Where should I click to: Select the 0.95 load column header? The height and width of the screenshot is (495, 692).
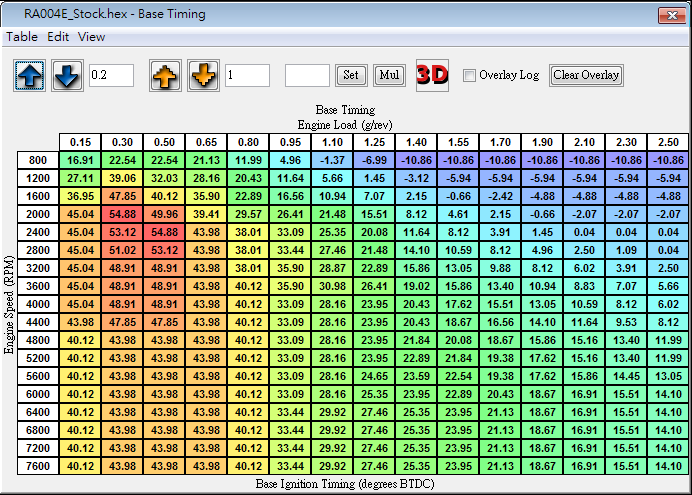coord(290,142)
